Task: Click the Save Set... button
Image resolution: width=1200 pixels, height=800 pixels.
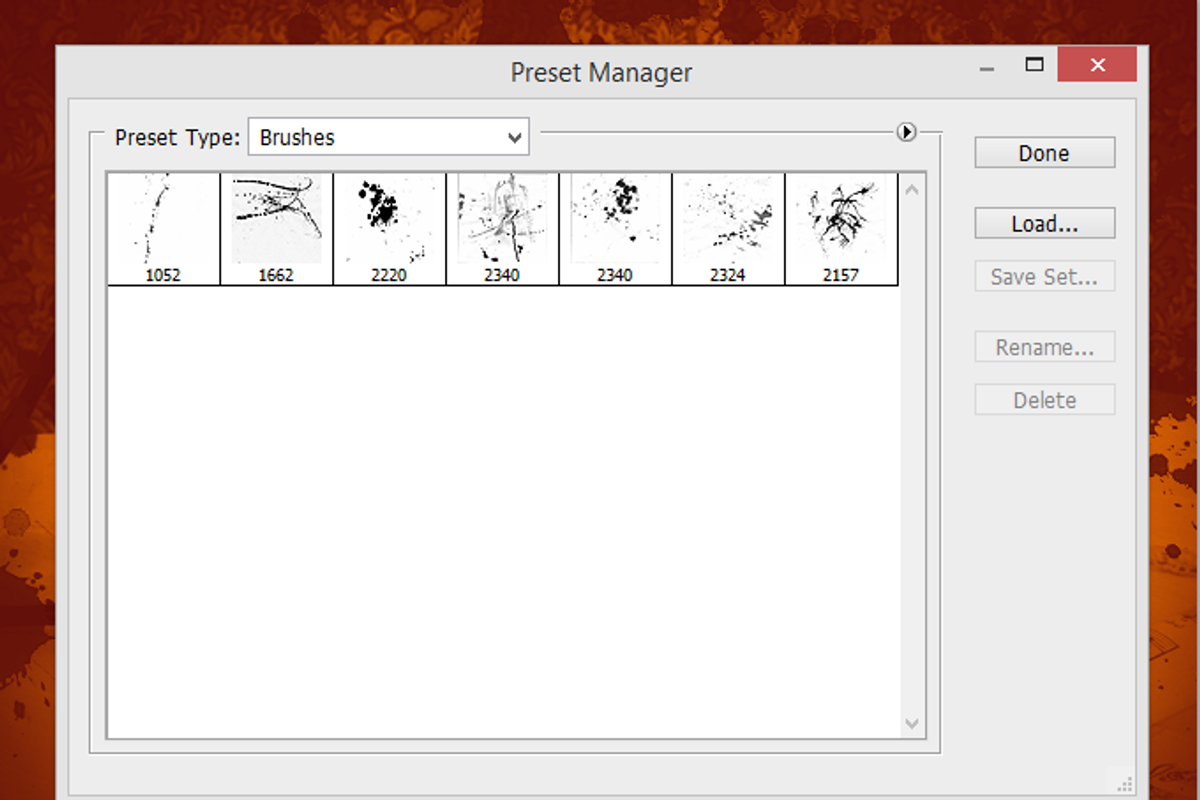Action: 1044,277
